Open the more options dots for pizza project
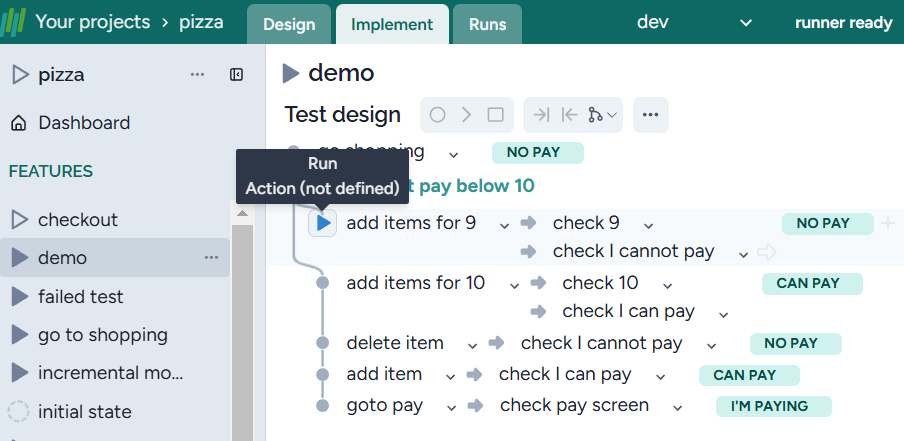 pyautogui.click(x=197, y=75)
